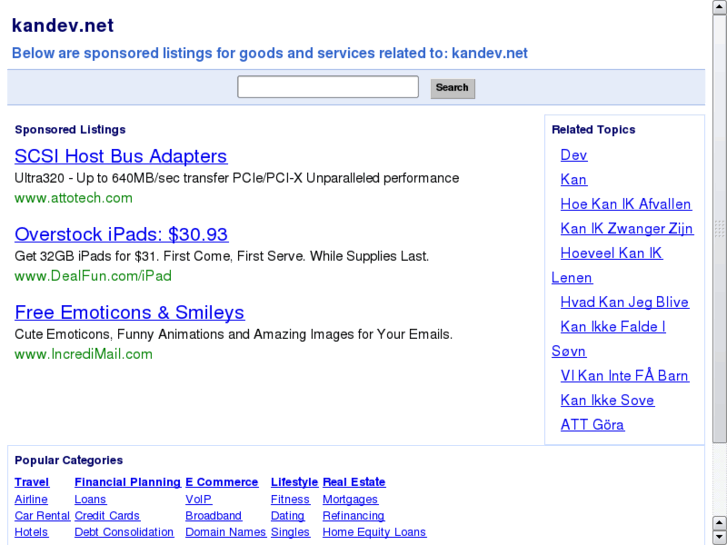Click the Credit Cards link

[x=107, y=516]
